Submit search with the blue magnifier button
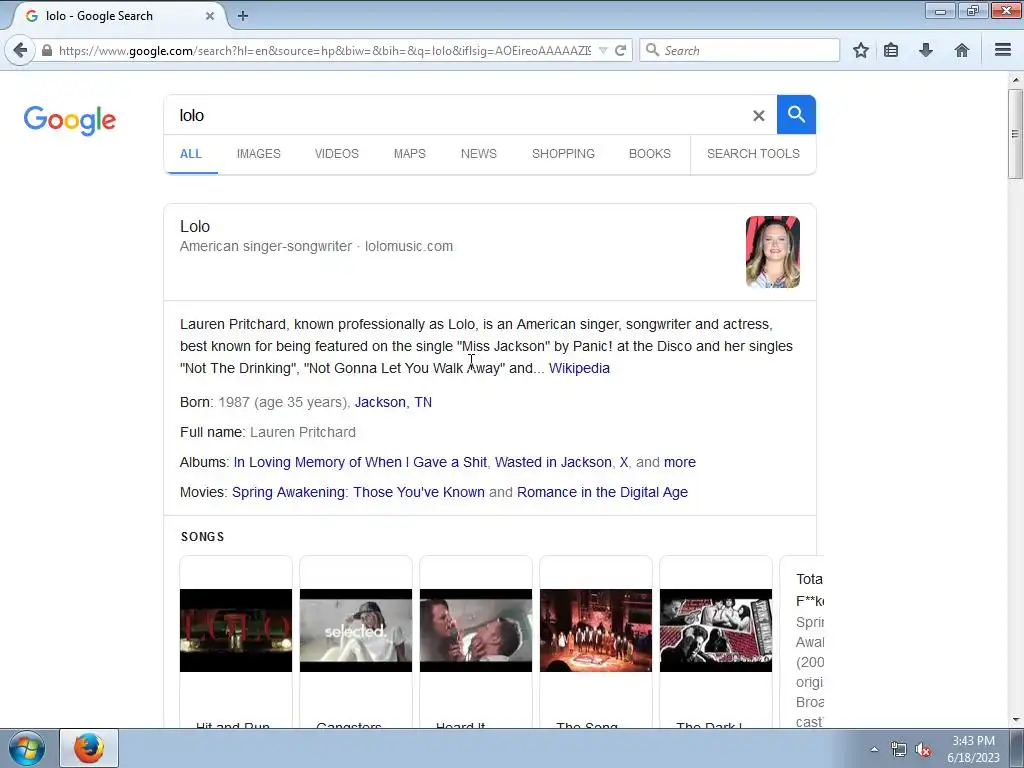This screenshot has height=768, width=1024. (796, 114)
